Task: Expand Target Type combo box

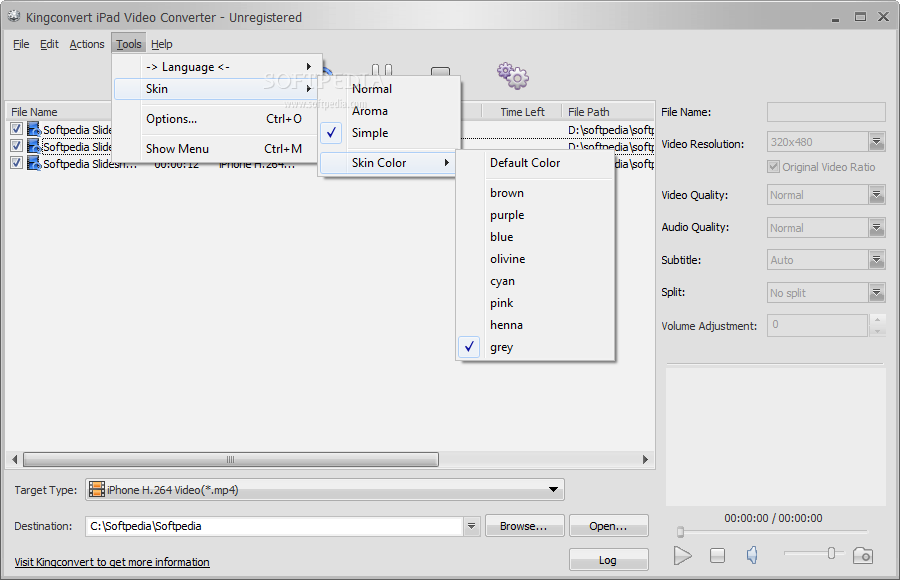Action: pos(553,489)
